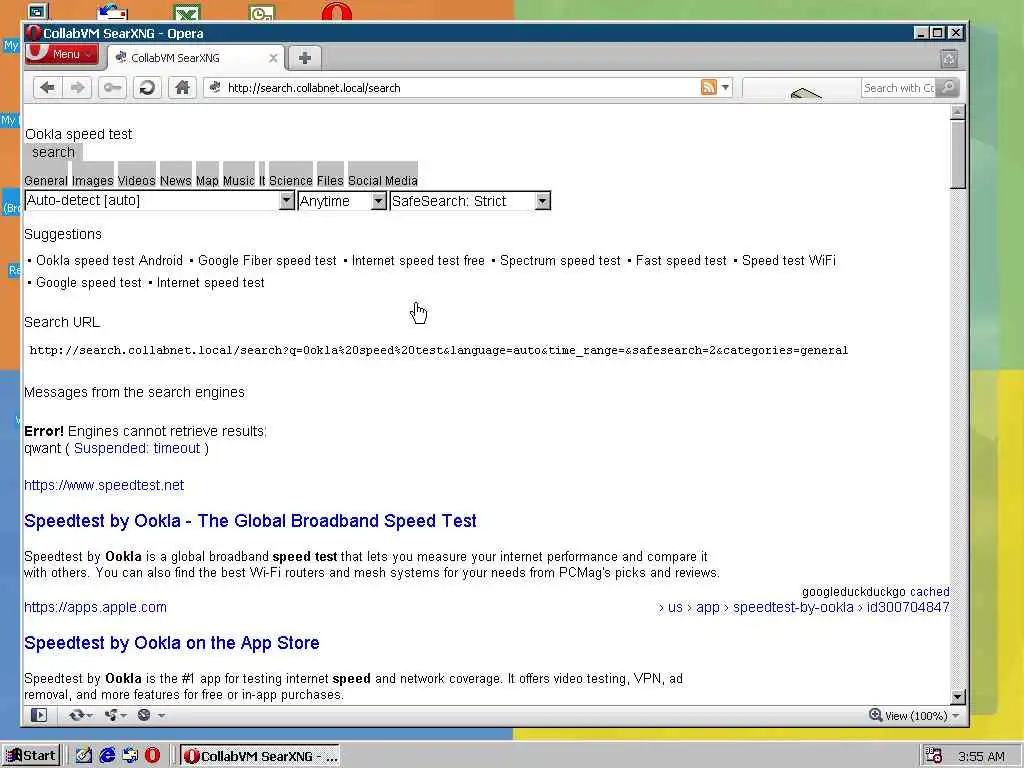This screenshot has width=1024, height=768.
Task: Go to the Home page
Action: click(x=182, y=88)
